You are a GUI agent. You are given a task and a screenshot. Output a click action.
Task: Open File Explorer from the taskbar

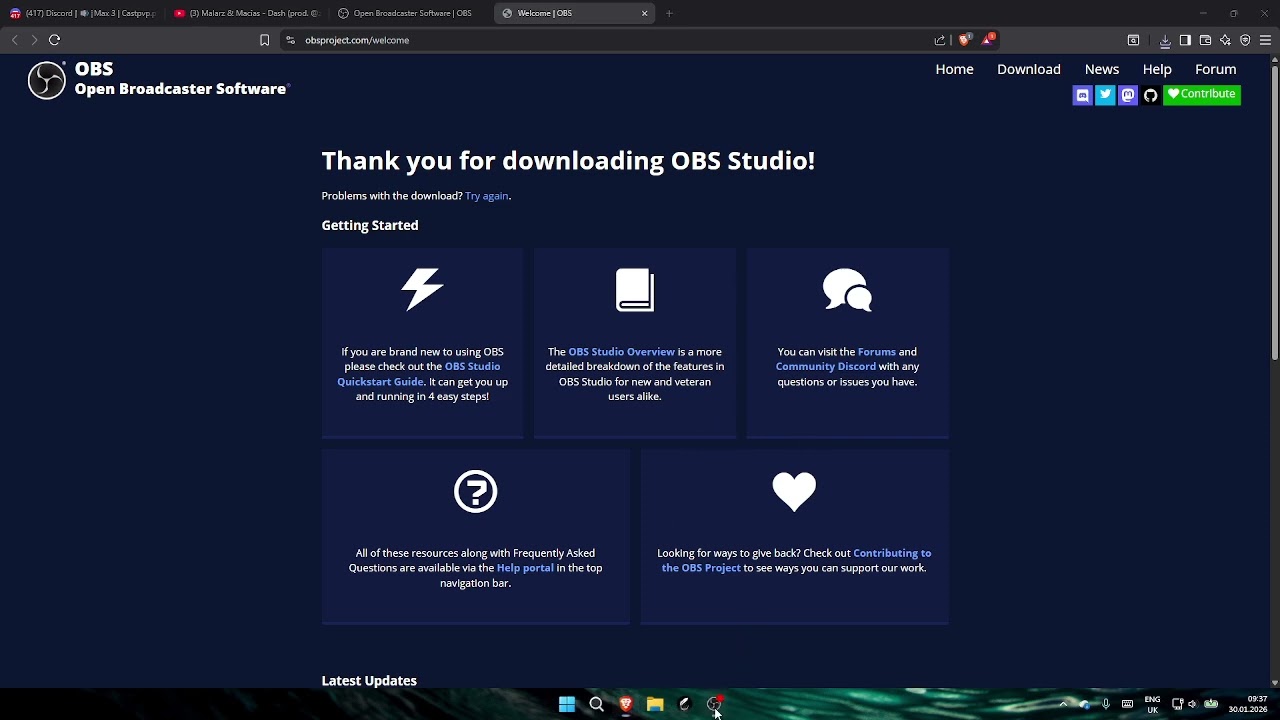click(655, 704)
